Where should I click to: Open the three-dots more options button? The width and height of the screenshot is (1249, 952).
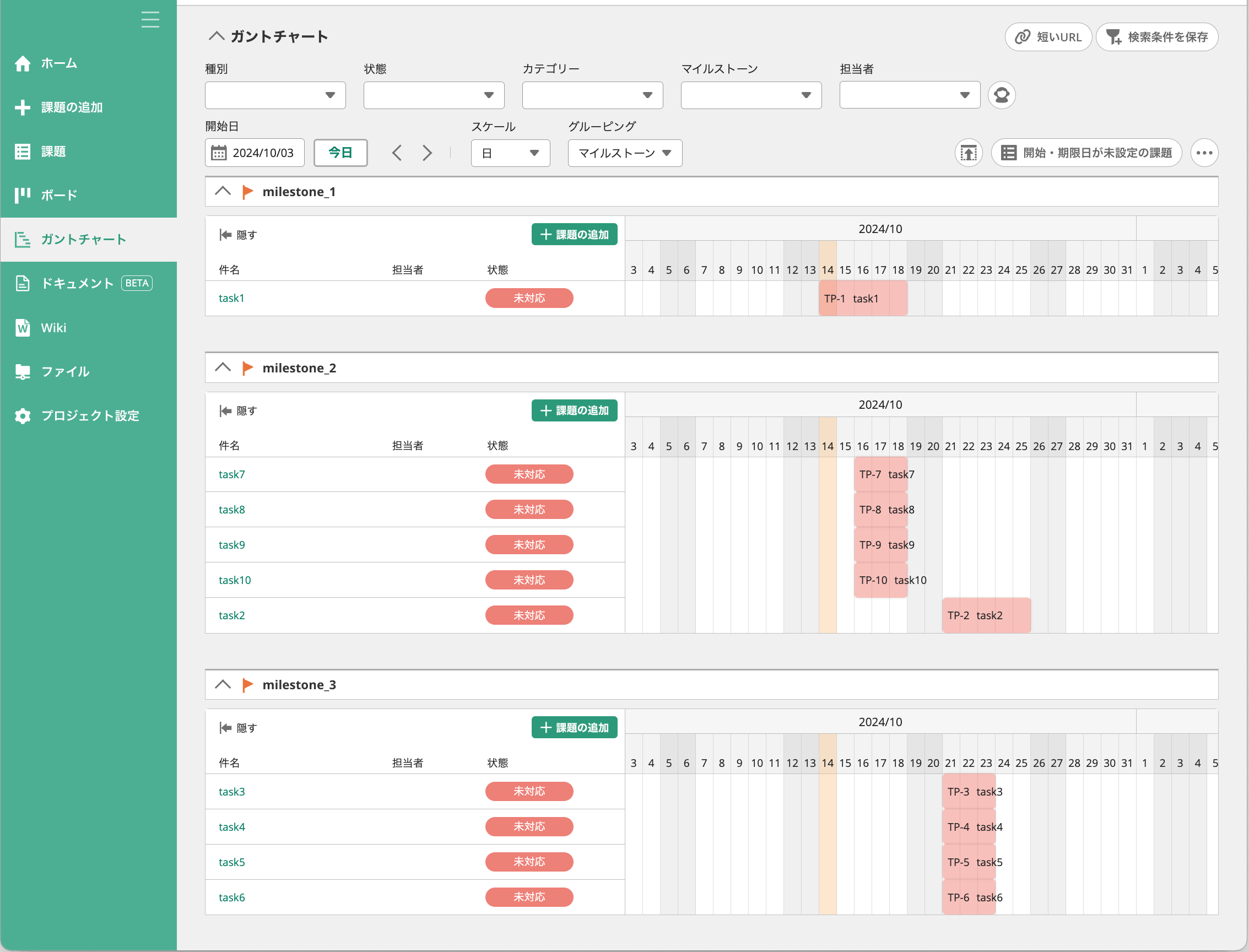click(1204, 153)
